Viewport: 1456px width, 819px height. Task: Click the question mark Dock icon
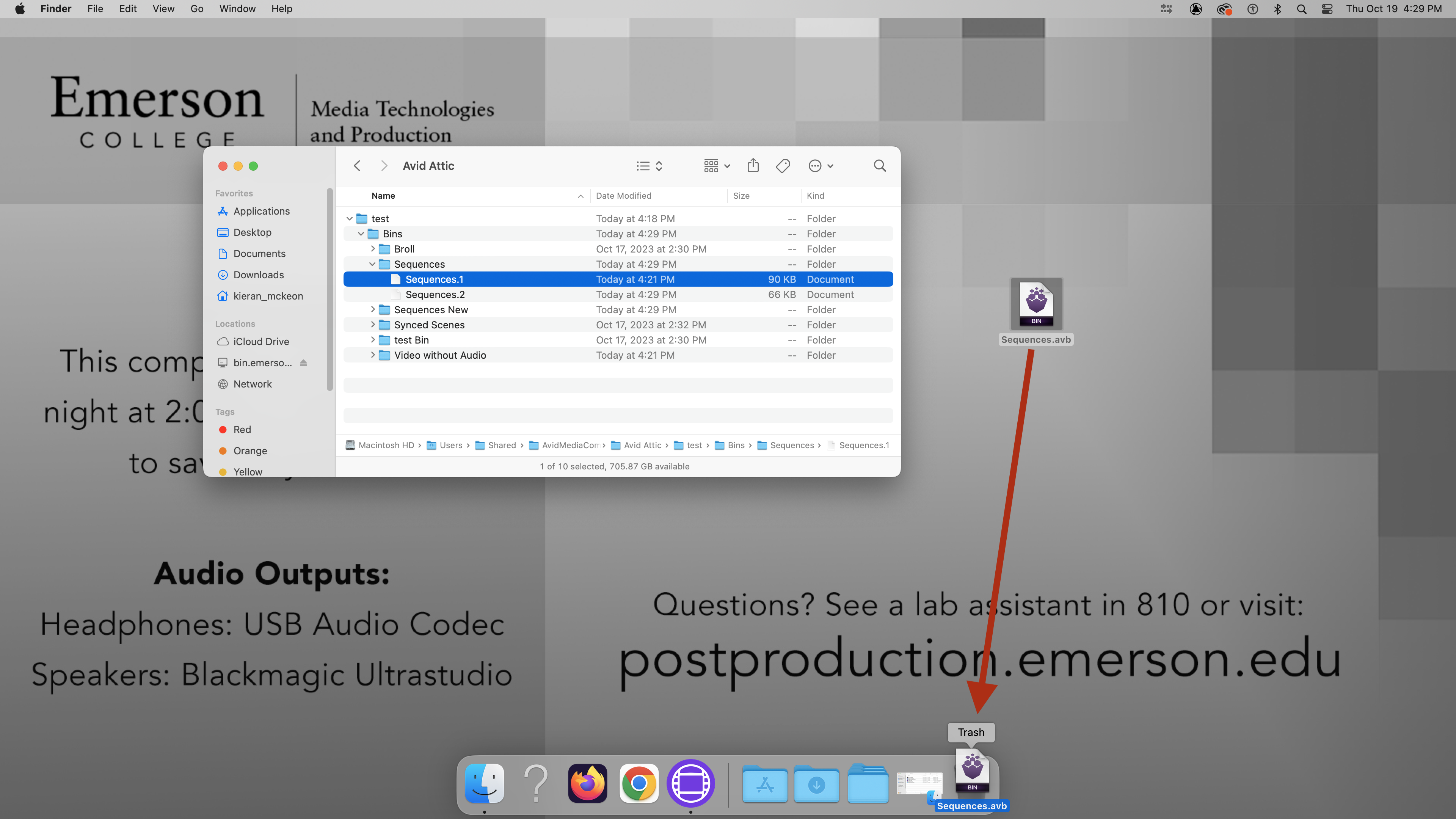click(x=536, y=783)
